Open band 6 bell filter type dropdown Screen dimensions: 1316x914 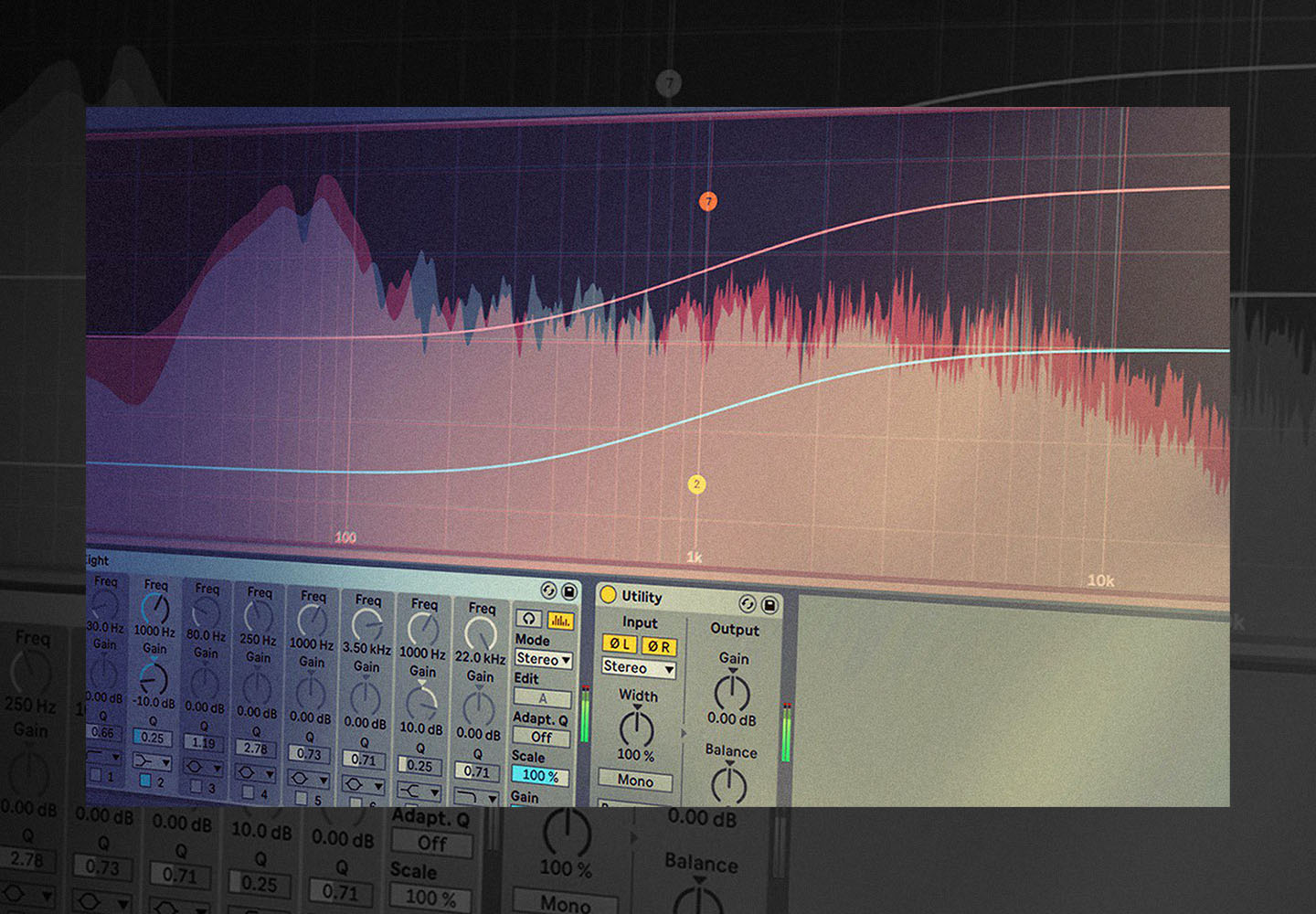click(363, 785)
